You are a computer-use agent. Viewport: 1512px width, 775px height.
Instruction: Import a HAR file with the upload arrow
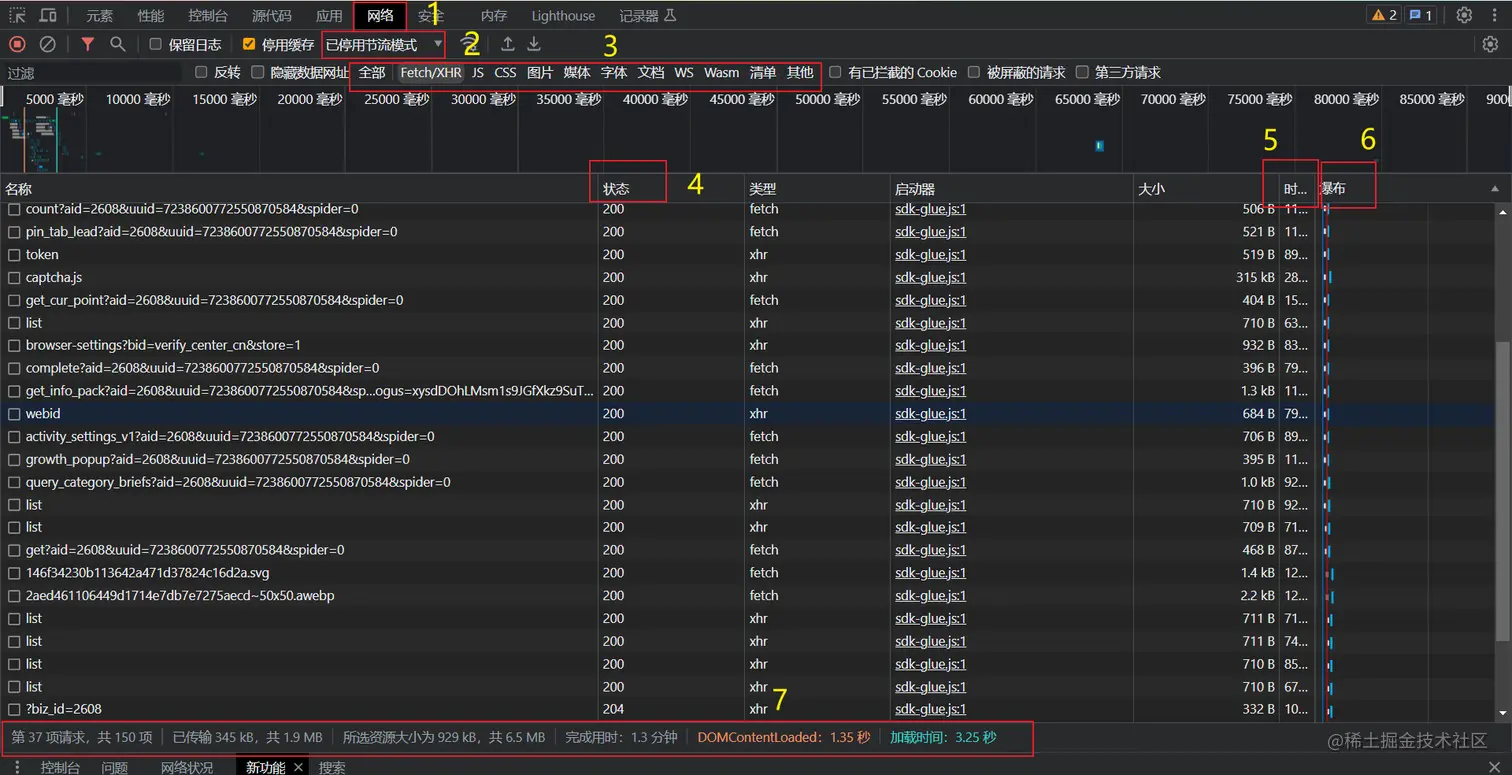(508, 44)
